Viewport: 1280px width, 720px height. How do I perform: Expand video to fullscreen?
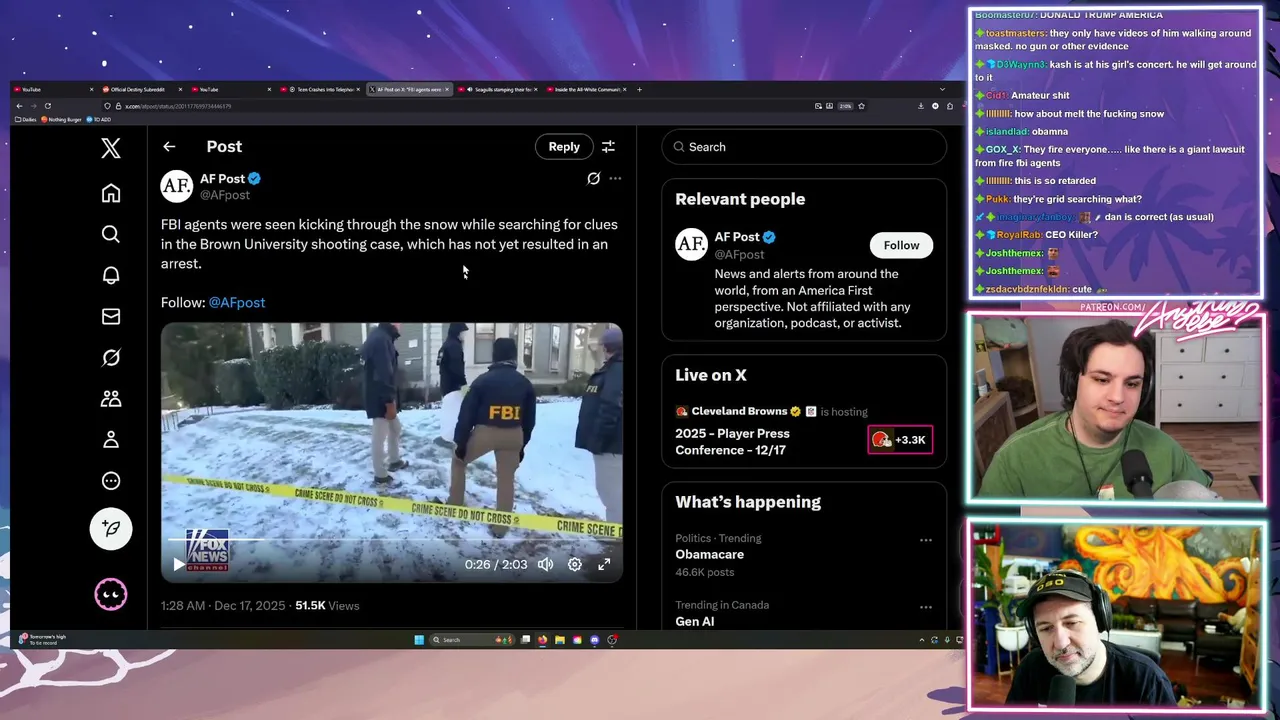pos(604,565)
